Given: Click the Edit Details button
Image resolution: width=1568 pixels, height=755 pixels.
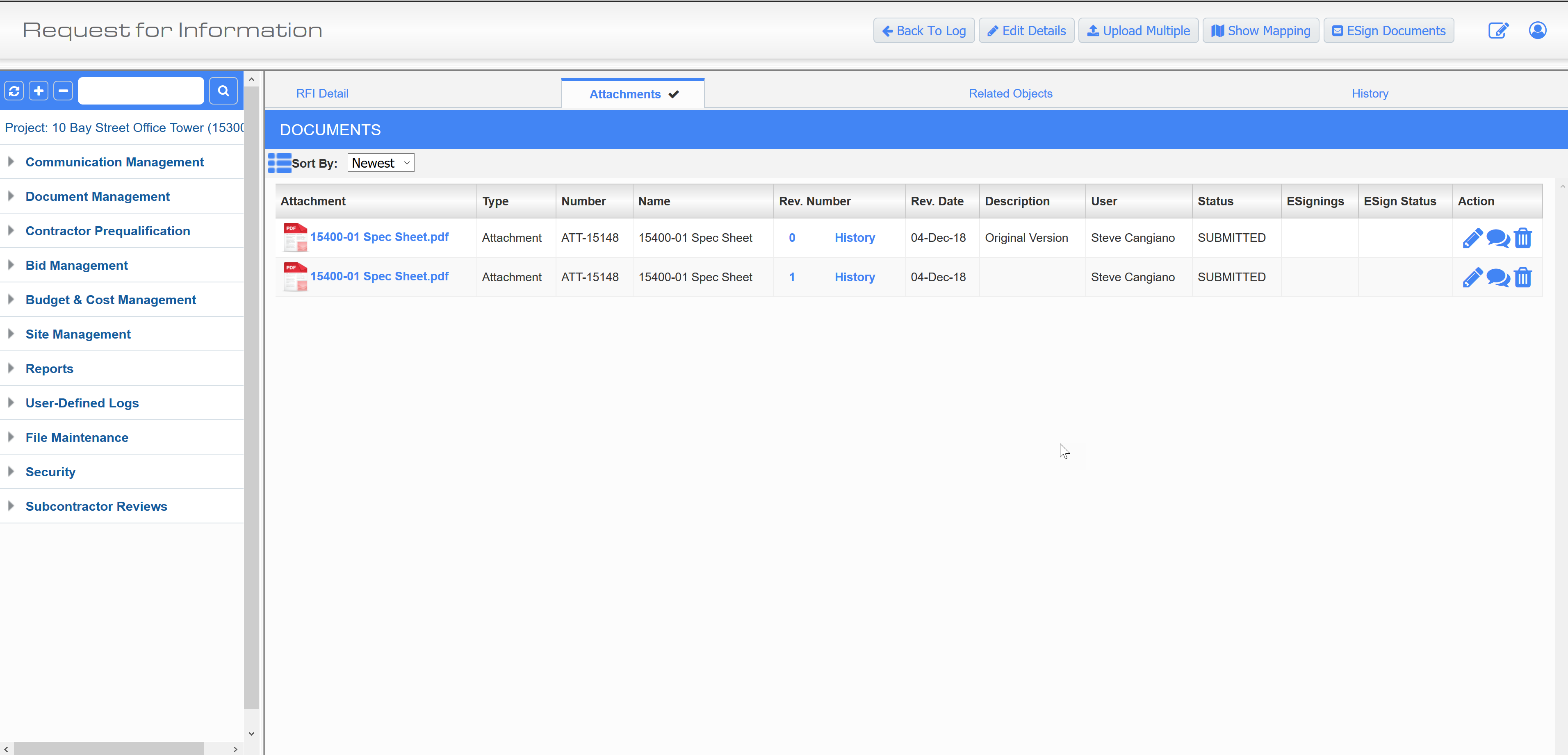Looking at the screenshot, I should click(1026, 30).
